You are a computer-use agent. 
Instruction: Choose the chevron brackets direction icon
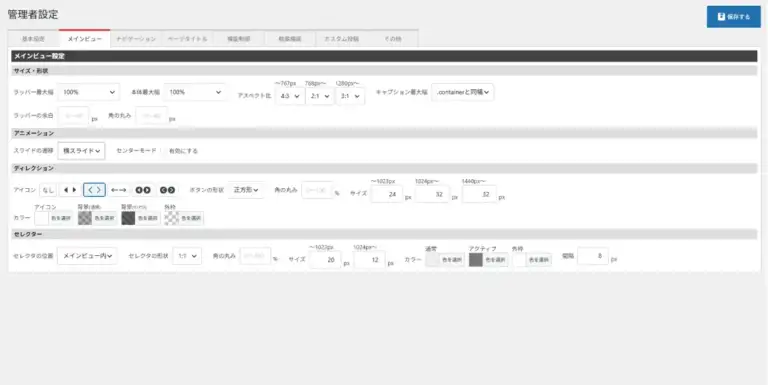click(x=94, y=190)
